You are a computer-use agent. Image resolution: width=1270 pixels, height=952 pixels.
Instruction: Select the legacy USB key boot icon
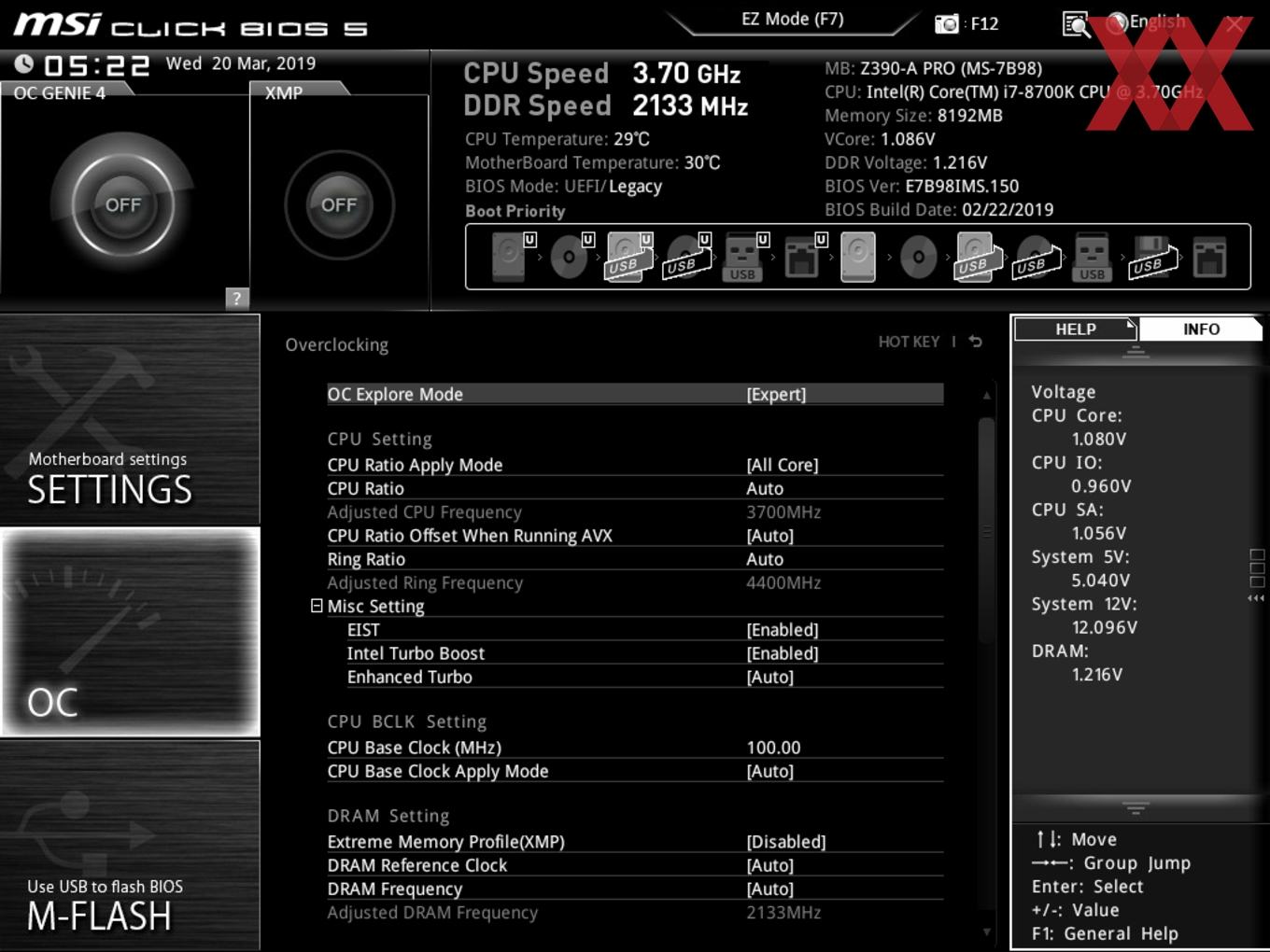(x=1092, y=257)
